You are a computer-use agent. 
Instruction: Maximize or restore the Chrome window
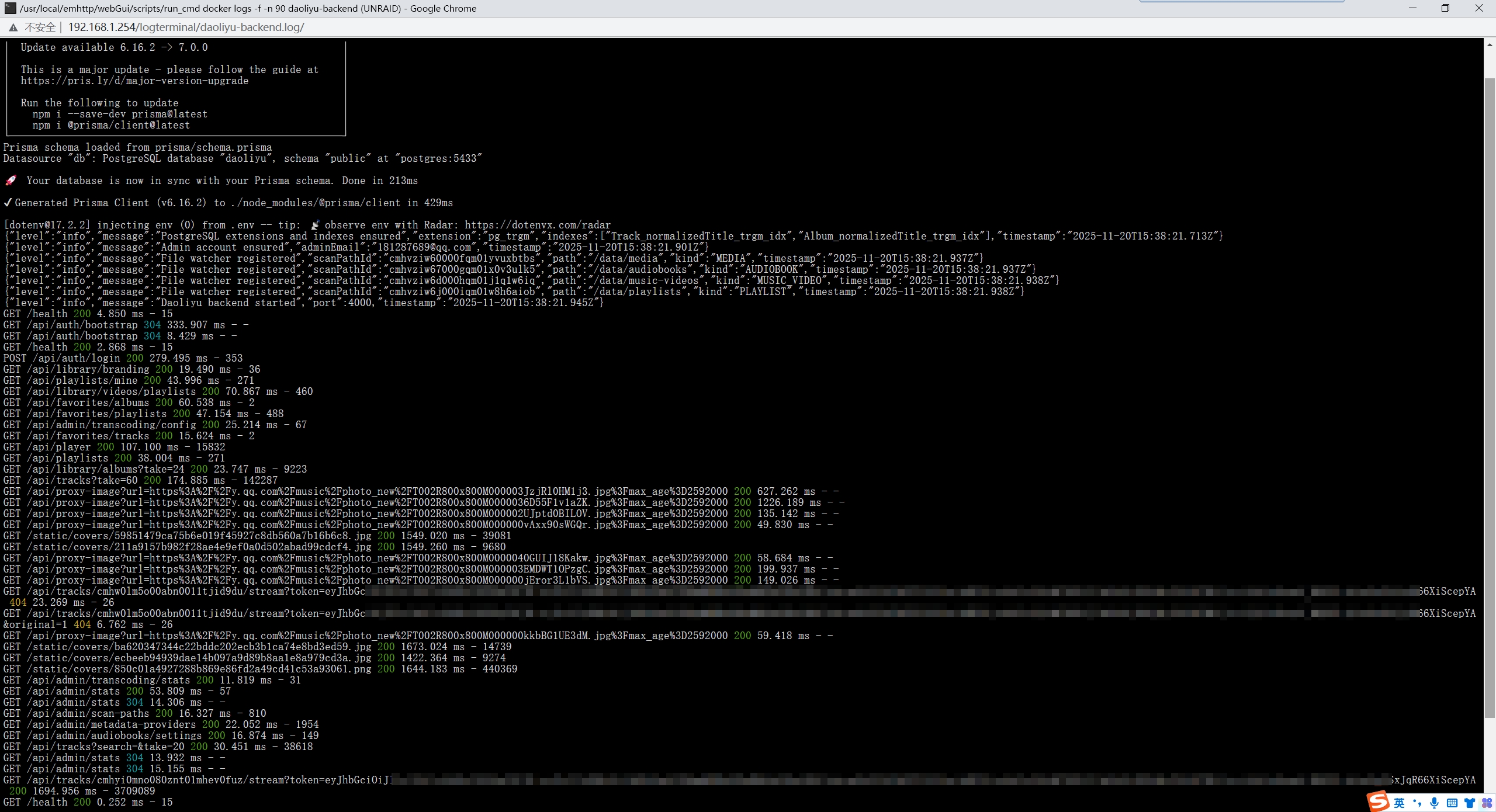click(x=1445, y=8)
